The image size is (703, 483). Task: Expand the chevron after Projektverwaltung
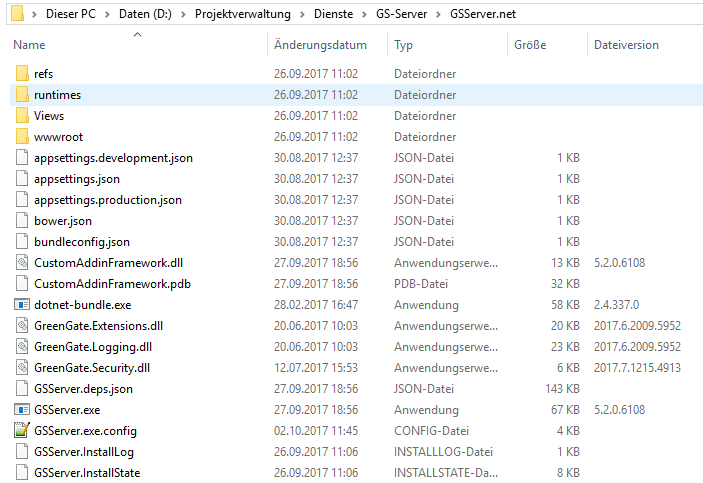pyautogui.click(x=302, y=14)
